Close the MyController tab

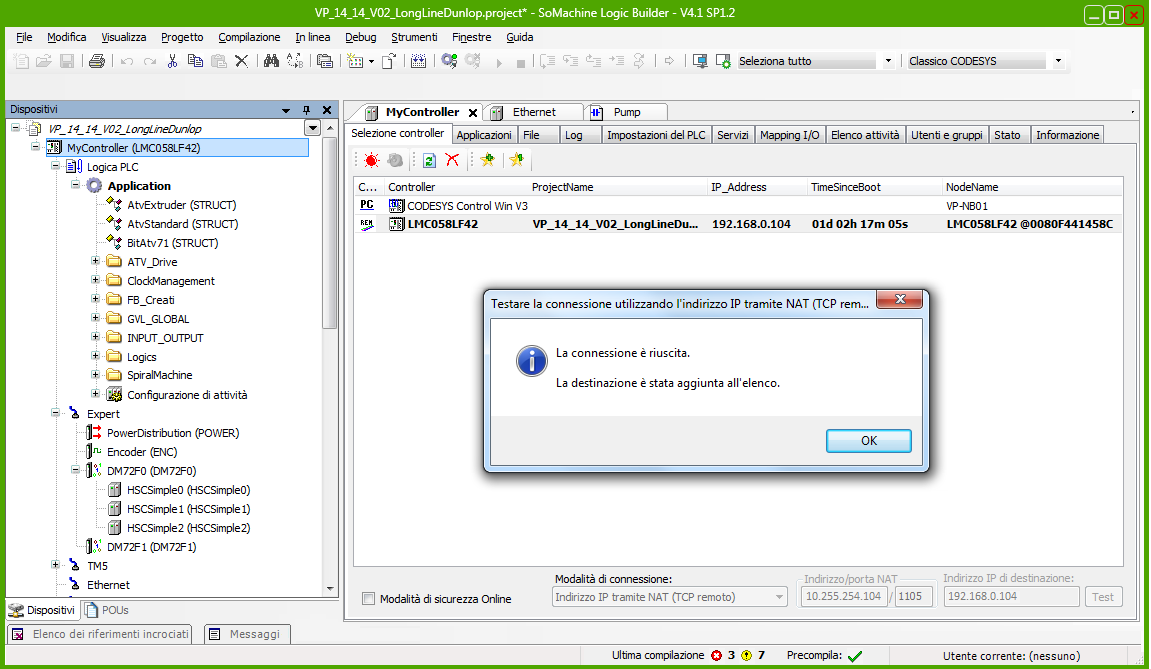tap(473, 113)
